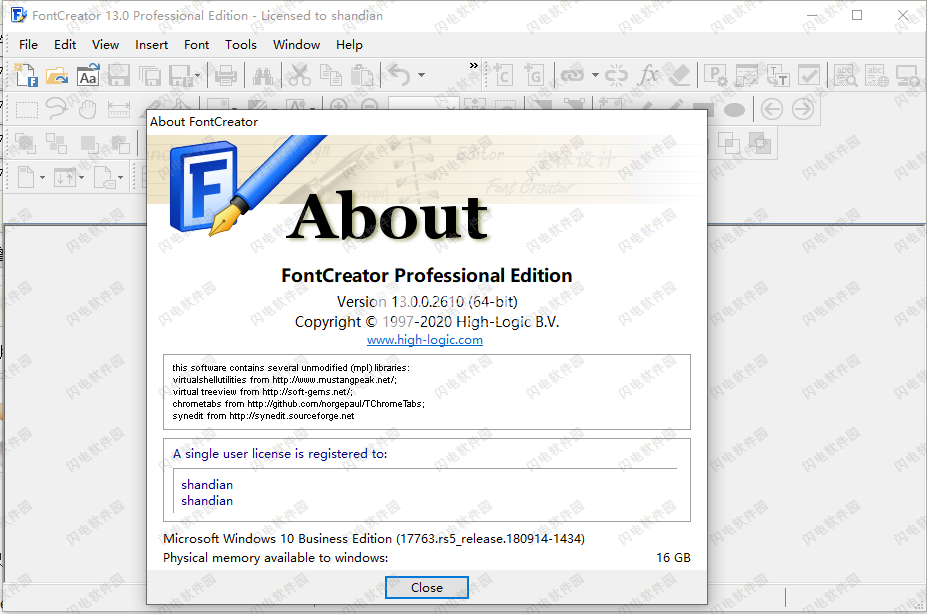Open the Undo history dropdown arrow
Screen dimensions: 927x614
422,75
